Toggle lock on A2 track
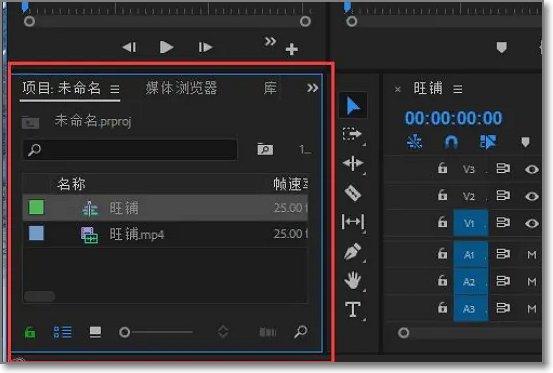This screenshot has width=553, height=373. [442, 281]
